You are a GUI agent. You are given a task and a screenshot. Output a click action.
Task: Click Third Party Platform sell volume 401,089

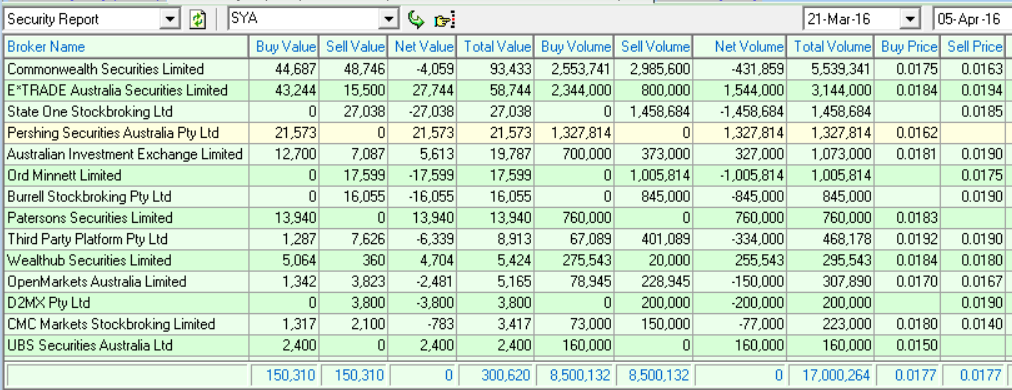[666, 240]
